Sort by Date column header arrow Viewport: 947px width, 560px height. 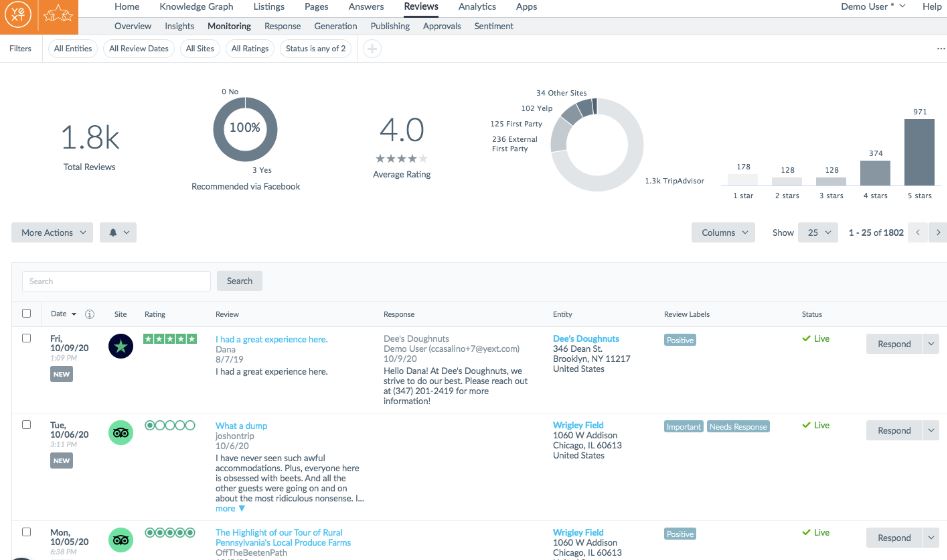(74, 314)
